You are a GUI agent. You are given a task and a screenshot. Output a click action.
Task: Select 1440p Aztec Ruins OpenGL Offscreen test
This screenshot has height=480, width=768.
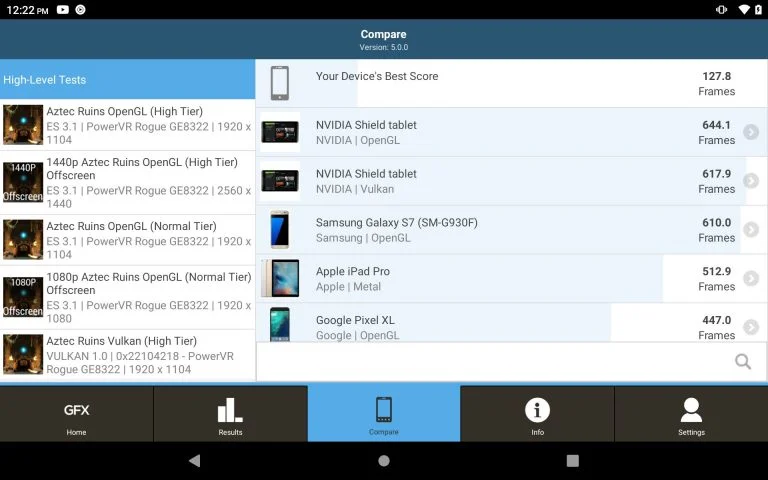pos(127,183)
